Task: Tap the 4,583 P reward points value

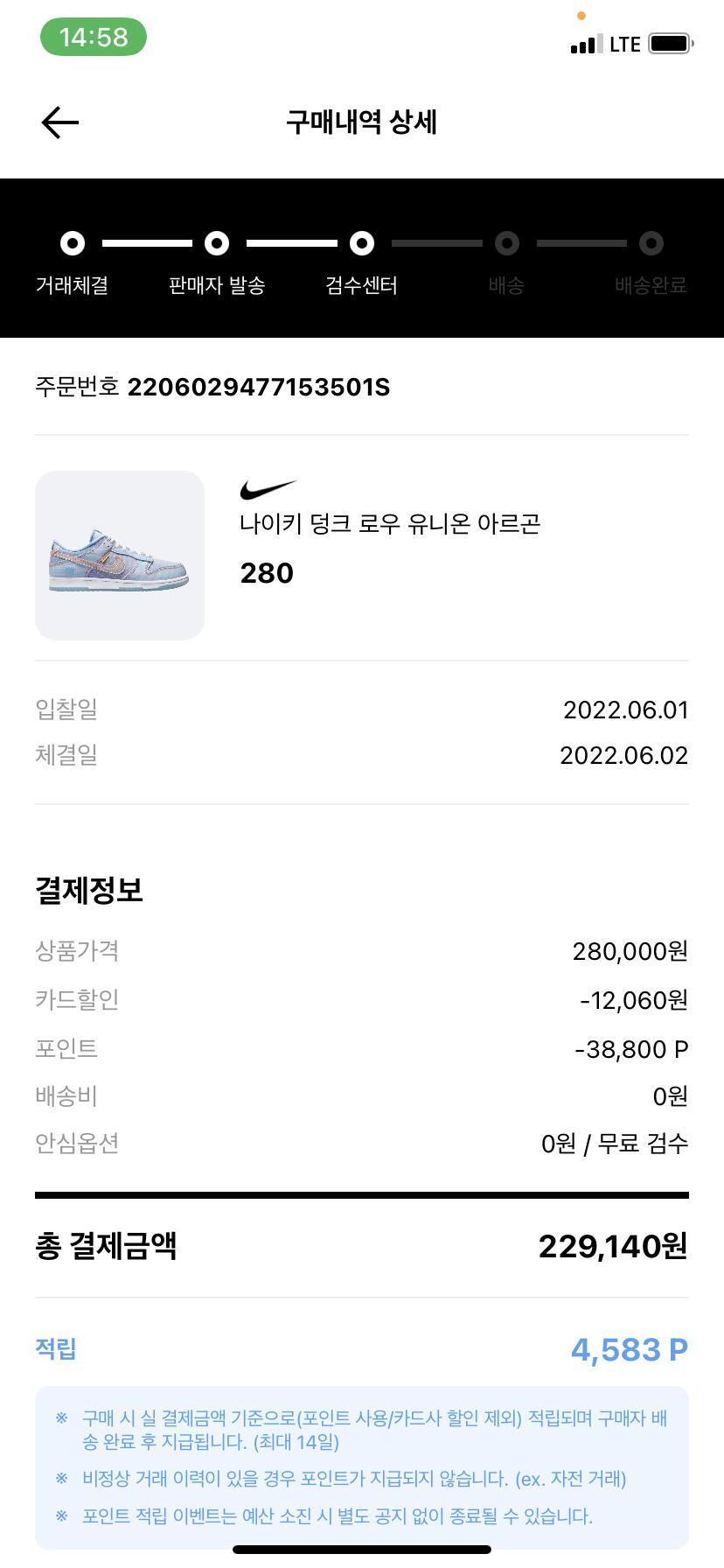Action: 629,1350
